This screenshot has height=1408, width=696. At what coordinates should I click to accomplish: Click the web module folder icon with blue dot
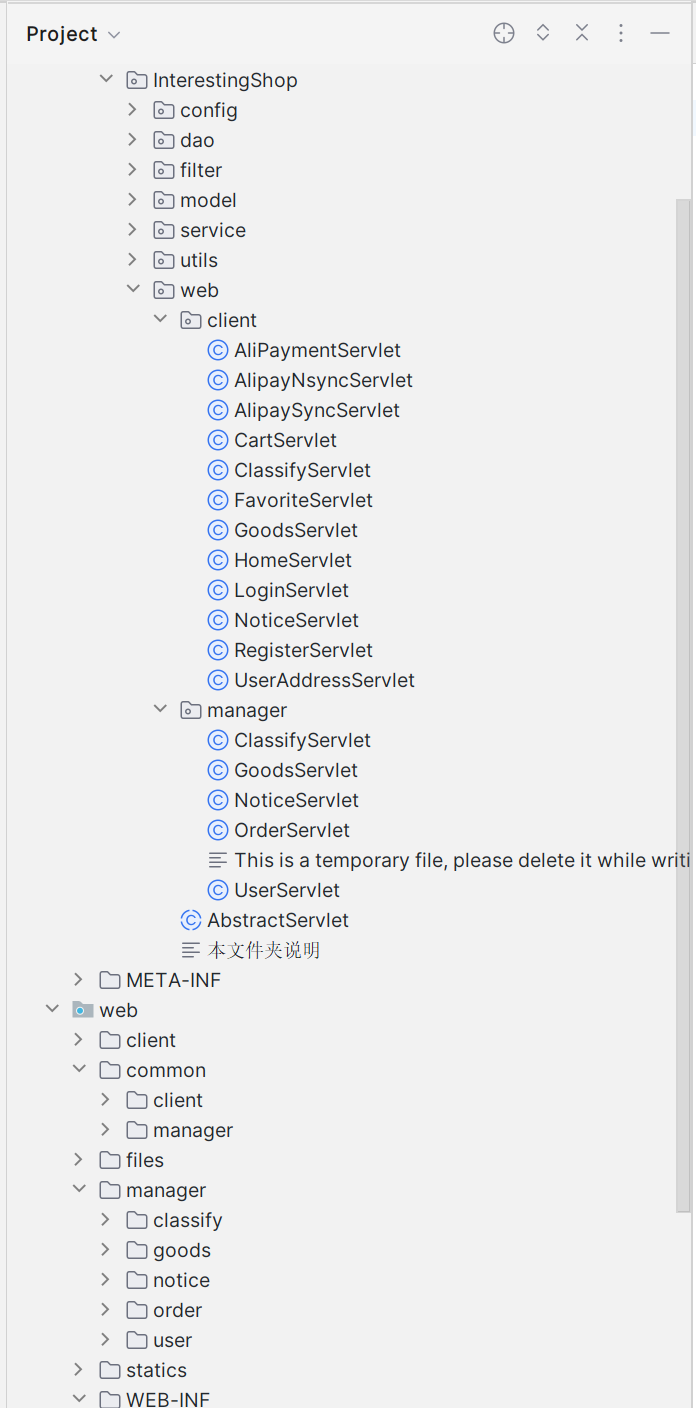[83, 1010]
